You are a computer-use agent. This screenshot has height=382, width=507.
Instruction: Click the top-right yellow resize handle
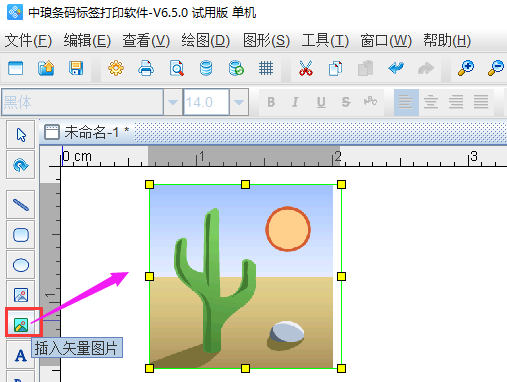(341, 185)
